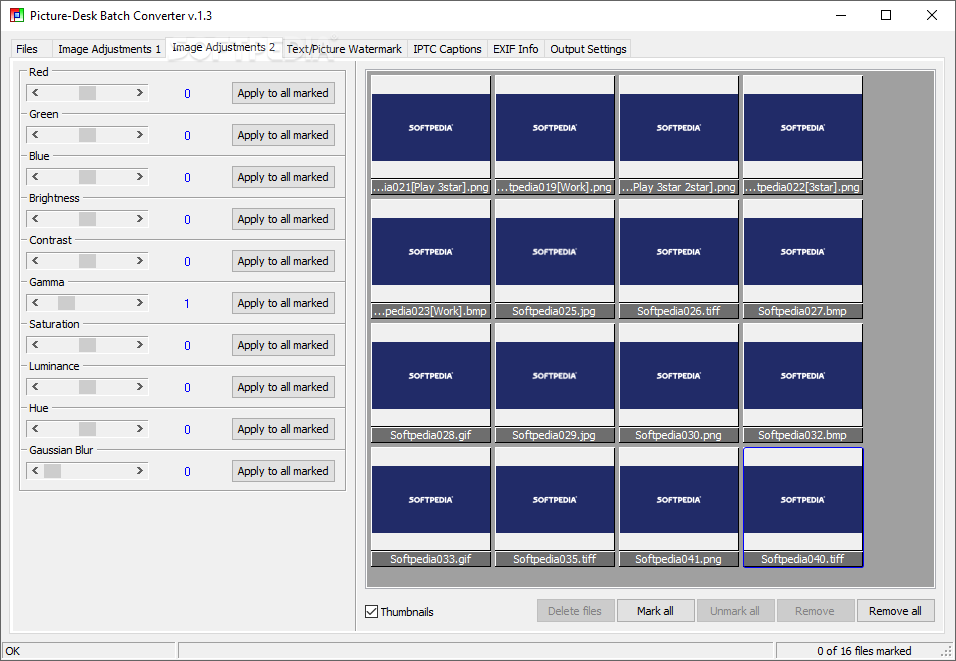Image resolution: width=956 pixels, height=661 pixels.
Task: Select the Image Adjustments 2 tab
Action: click(223, 48)
